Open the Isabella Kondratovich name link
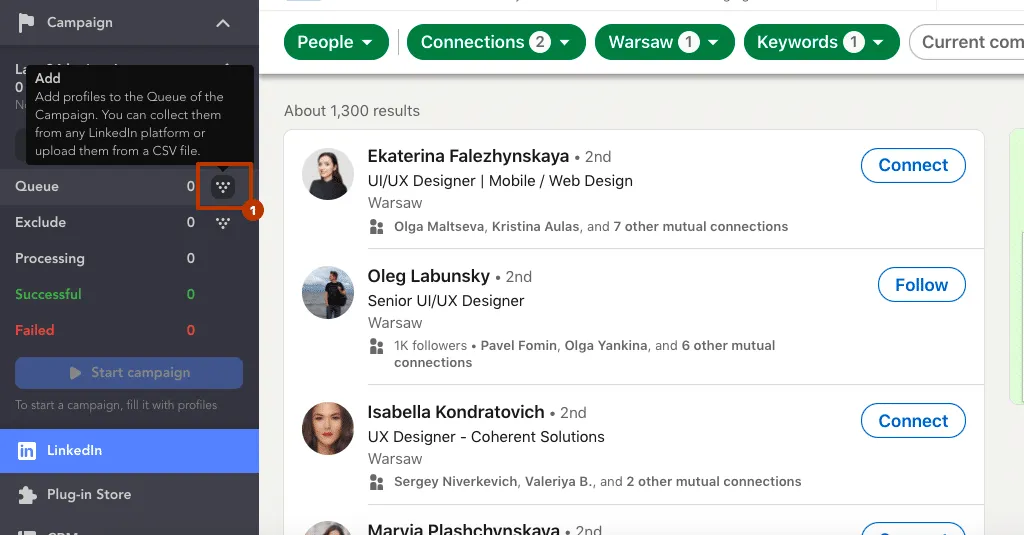Viewport: 1024px width, 535px height. pyautogui.click(x=456, y=412)
